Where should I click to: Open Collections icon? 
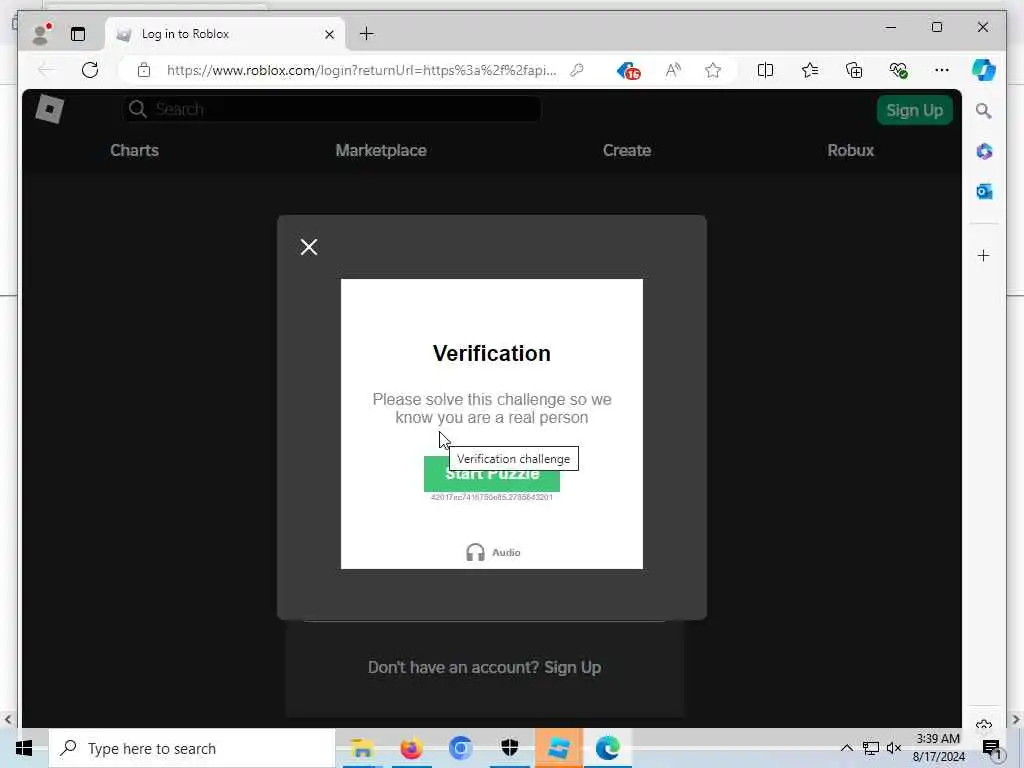(854, 70)
